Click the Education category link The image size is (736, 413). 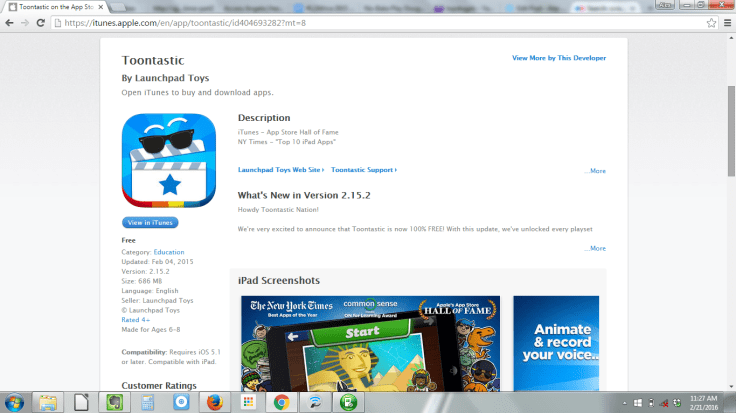tap(168, 252)
